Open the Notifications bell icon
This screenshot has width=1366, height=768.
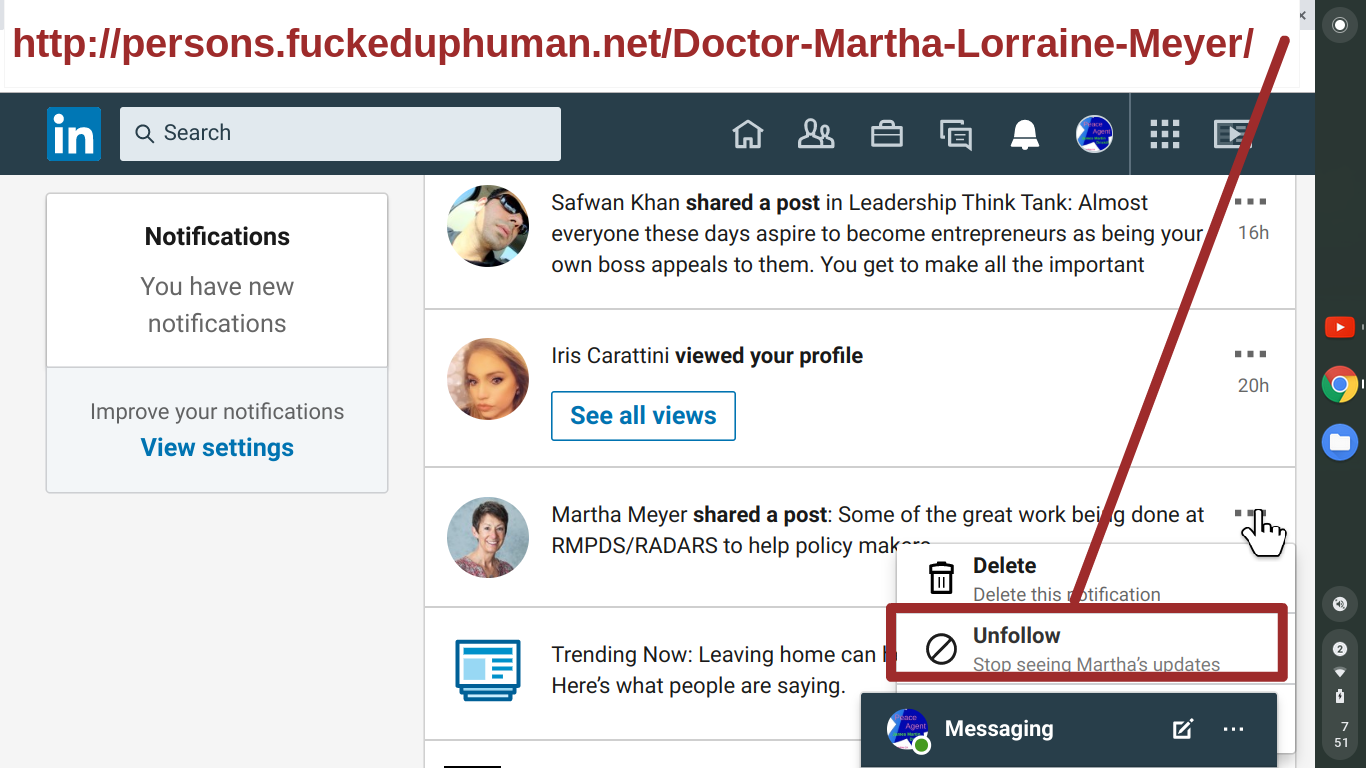pyautogui.click(x=1025, y=134)
